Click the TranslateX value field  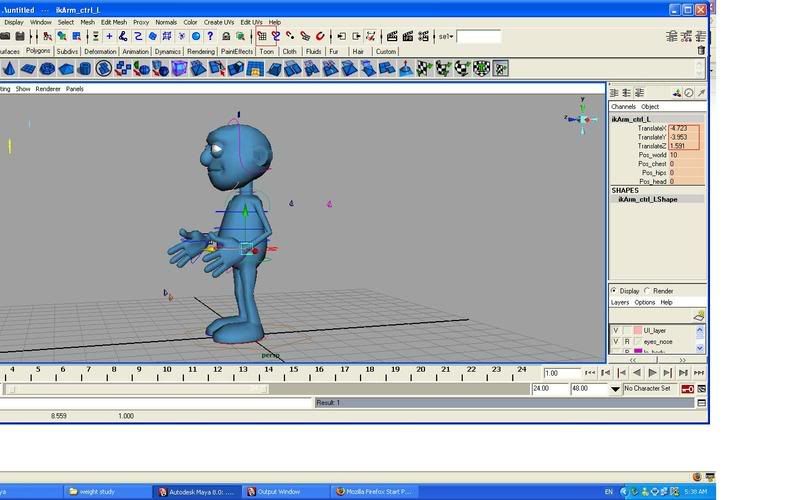pos(684,128)
